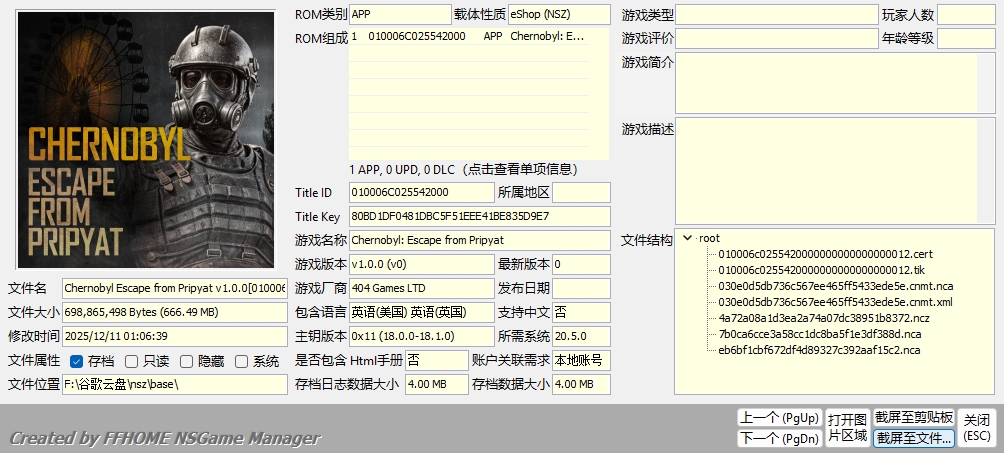Click the ROM组成 list row for 010006C025542000
The width and height of the screenshot is (1004, 453).
tap(478, 36)
